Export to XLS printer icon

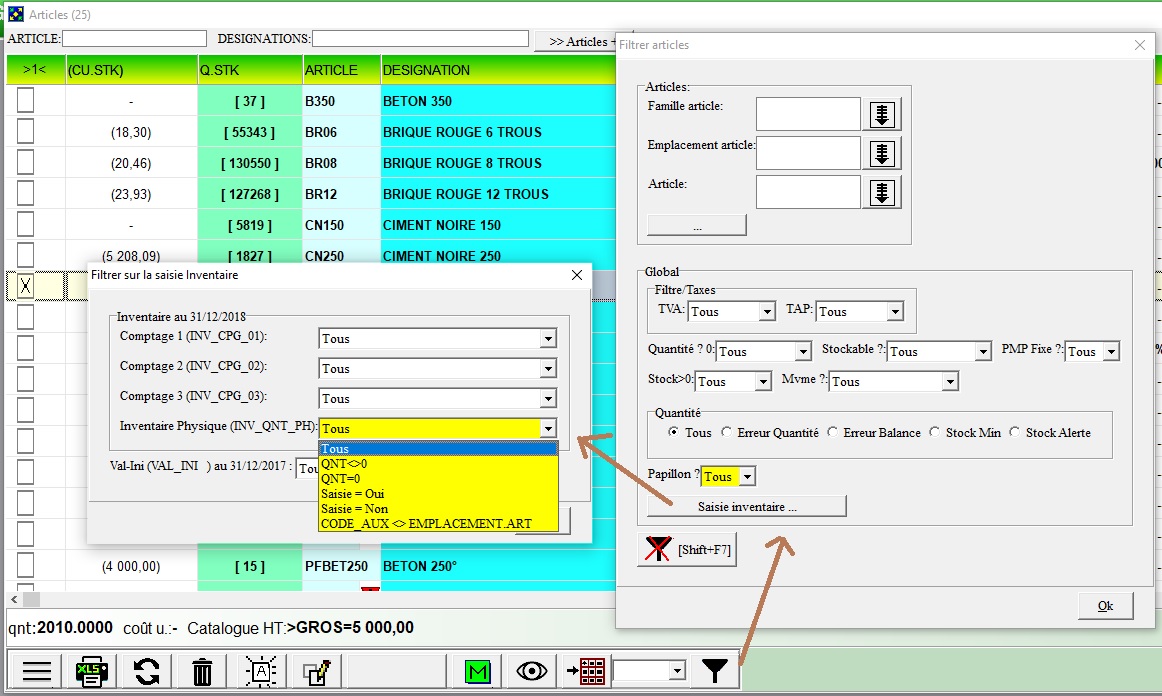point(92,672)
